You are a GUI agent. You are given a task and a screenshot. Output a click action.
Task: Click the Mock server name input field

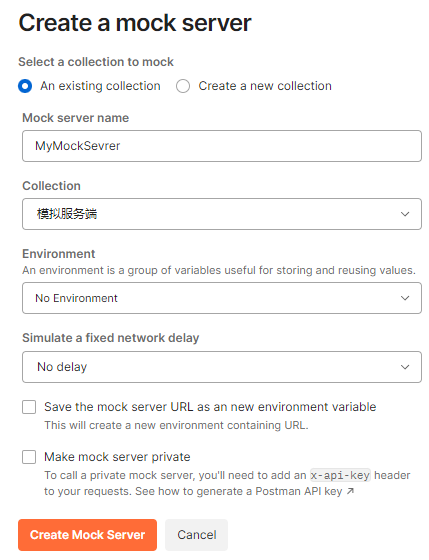[x=222, y=146]
